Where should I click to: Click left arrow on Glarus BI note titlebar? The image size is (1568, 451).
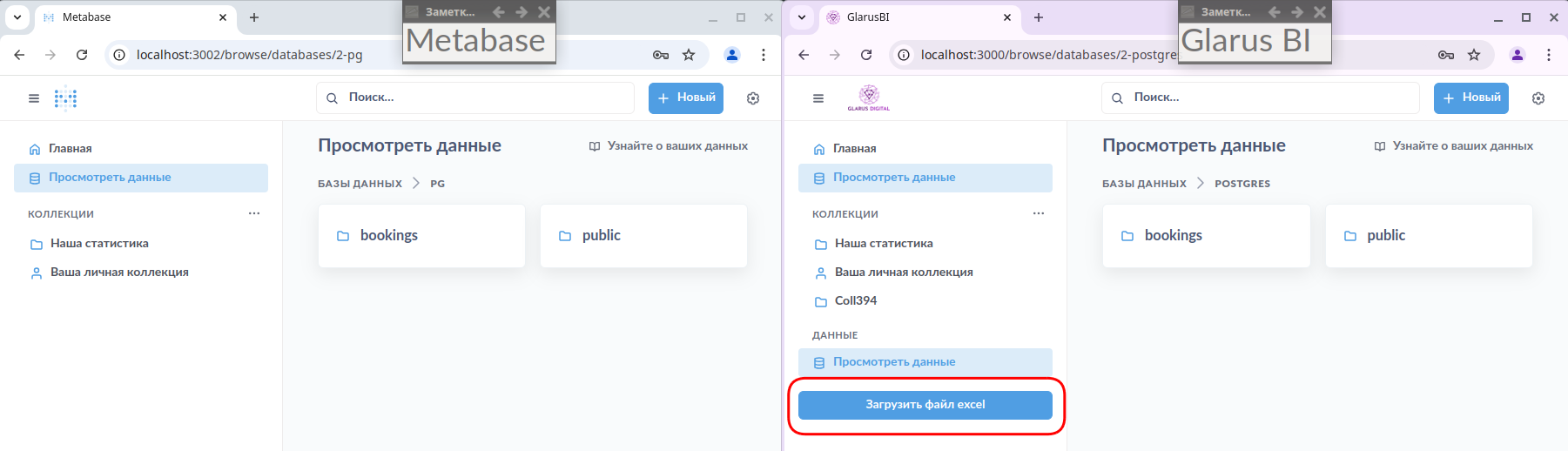1275,12
